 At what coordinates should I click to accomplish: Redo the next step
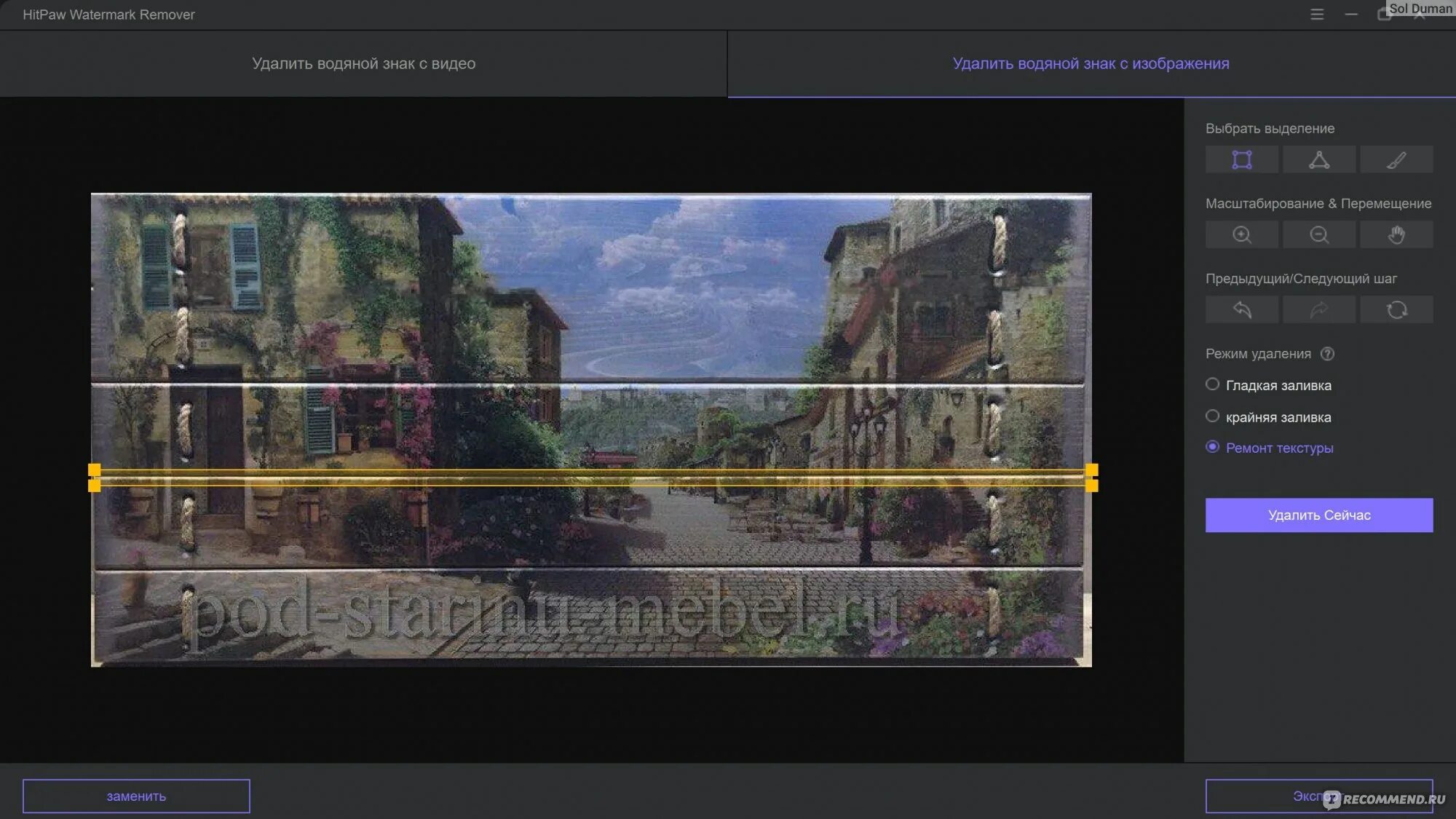[x=1318, y=309]
